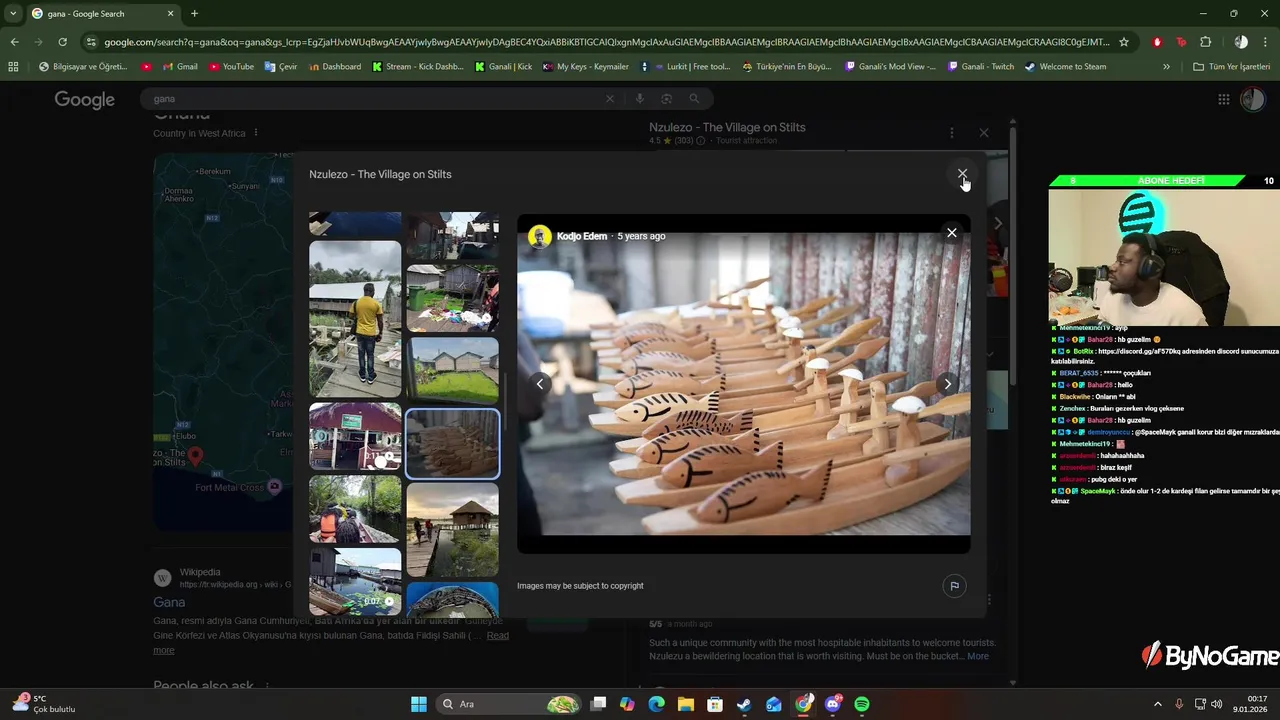The image size is (1280, 720).
Task: Open Chrome extensions puzzle menu
Action: 1205,42
